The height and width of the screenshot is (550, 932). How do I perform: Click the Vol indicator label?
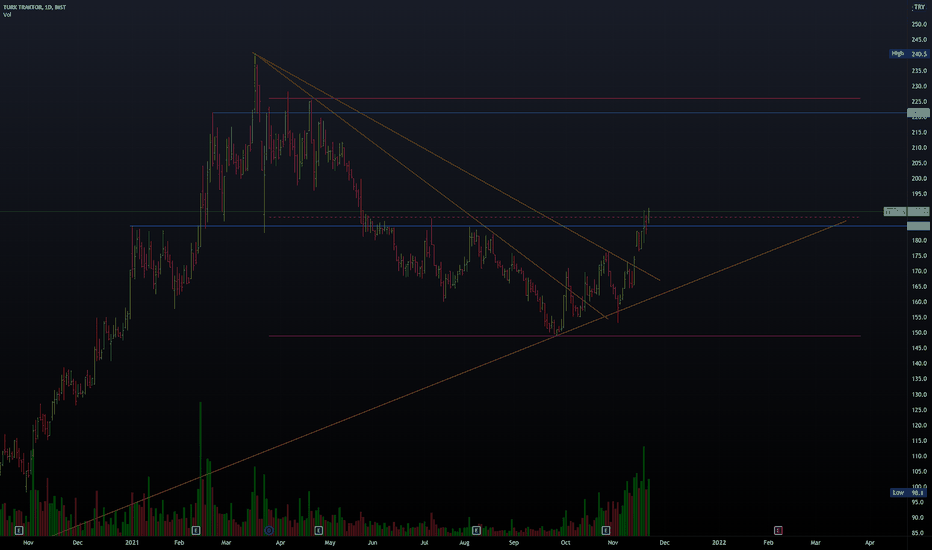(7, 15)
